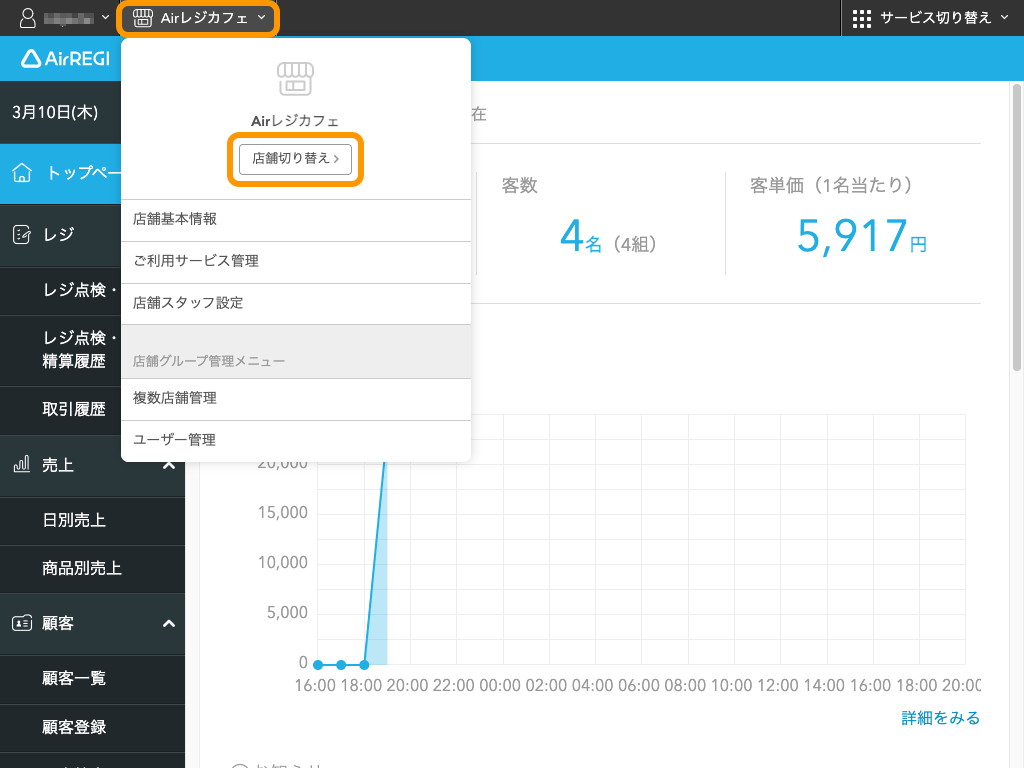This screenshot has width=1024, height=768.
Task: Collapse the 売上 sidebar section
Action: click(x=168, y=466)
